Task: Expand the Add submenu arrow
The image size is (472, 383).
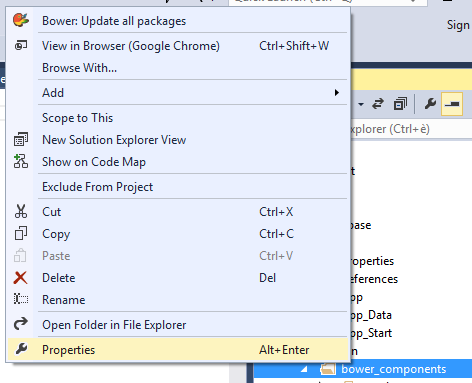Action: (x=337, y=92)
